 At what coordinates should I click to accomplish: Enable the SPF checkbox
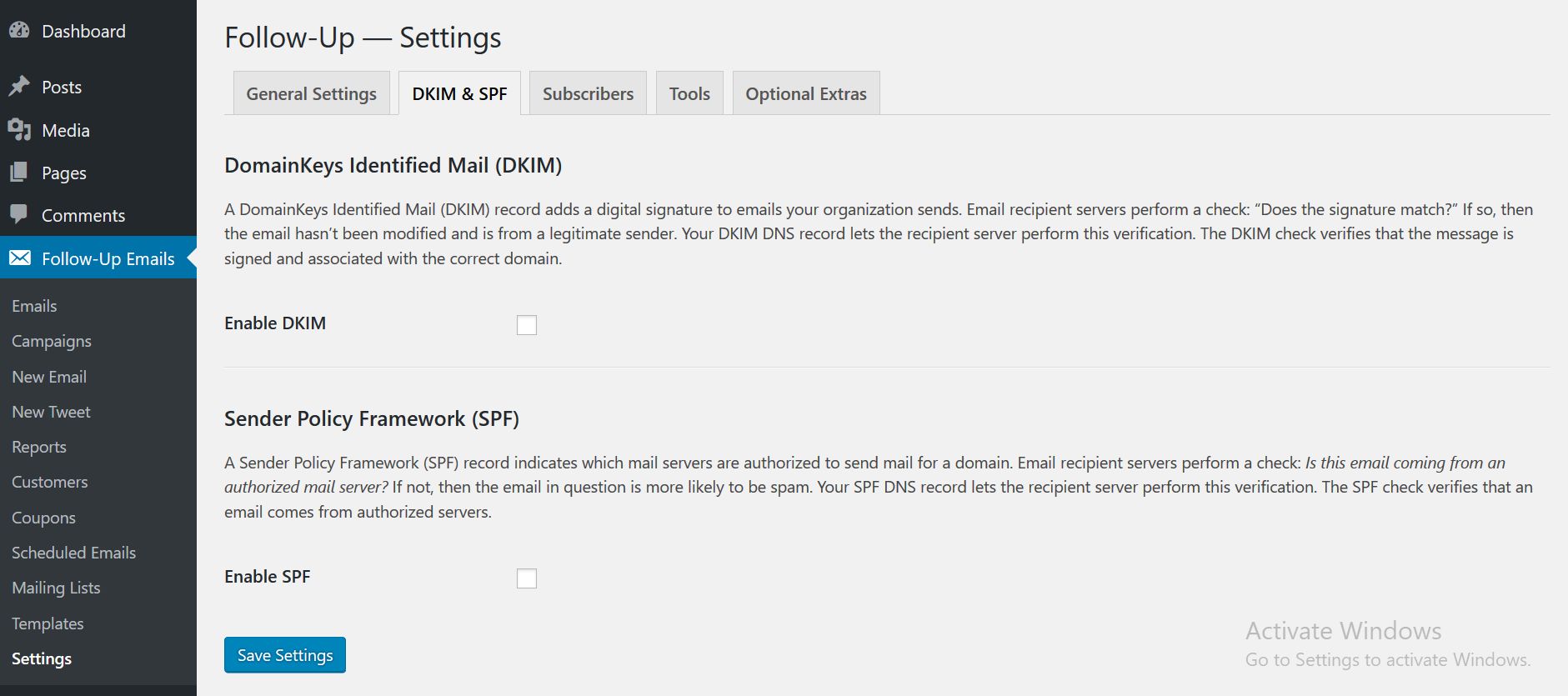(527, 578)
